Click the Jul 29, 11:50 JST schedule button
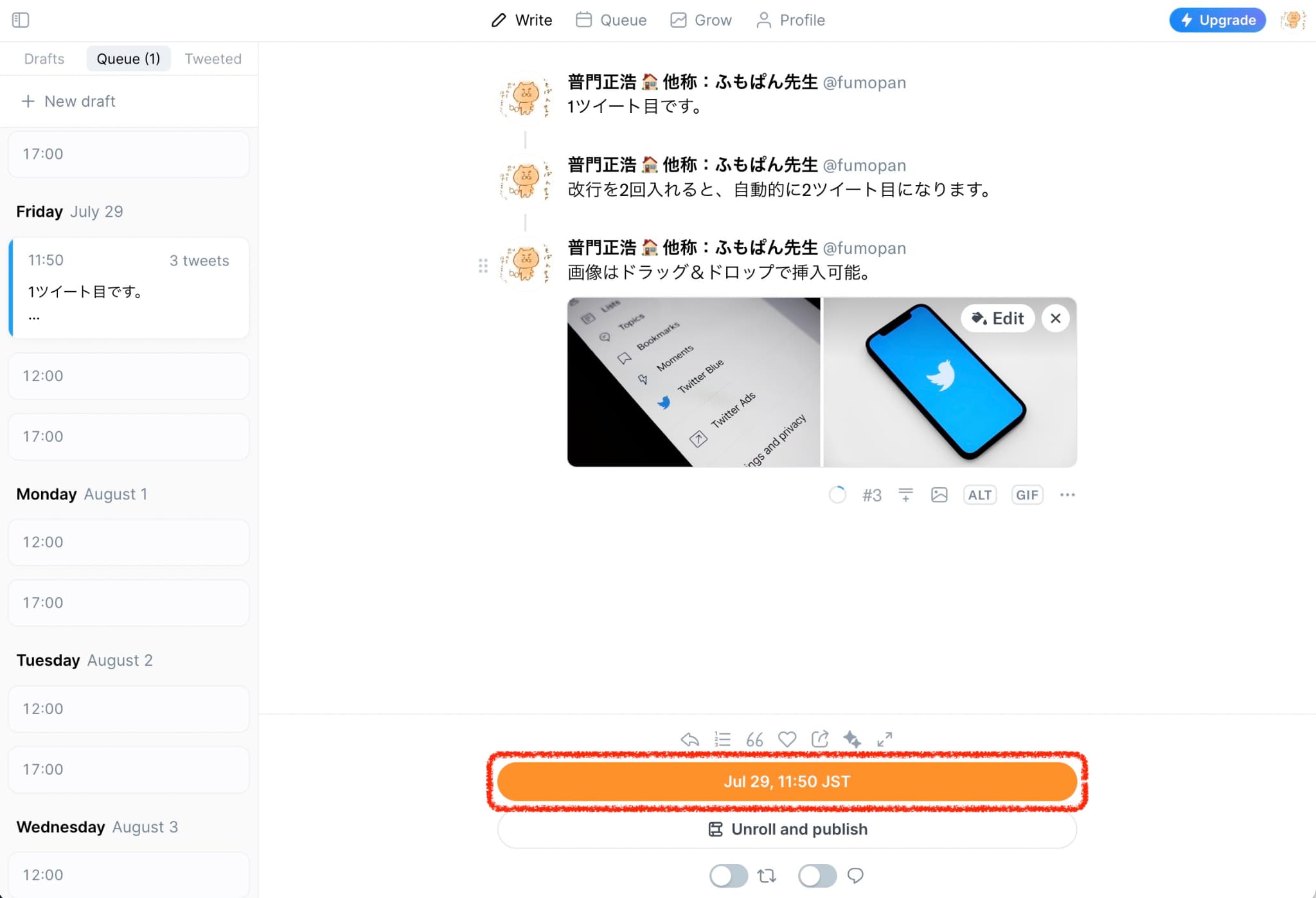 coord(786,782)
